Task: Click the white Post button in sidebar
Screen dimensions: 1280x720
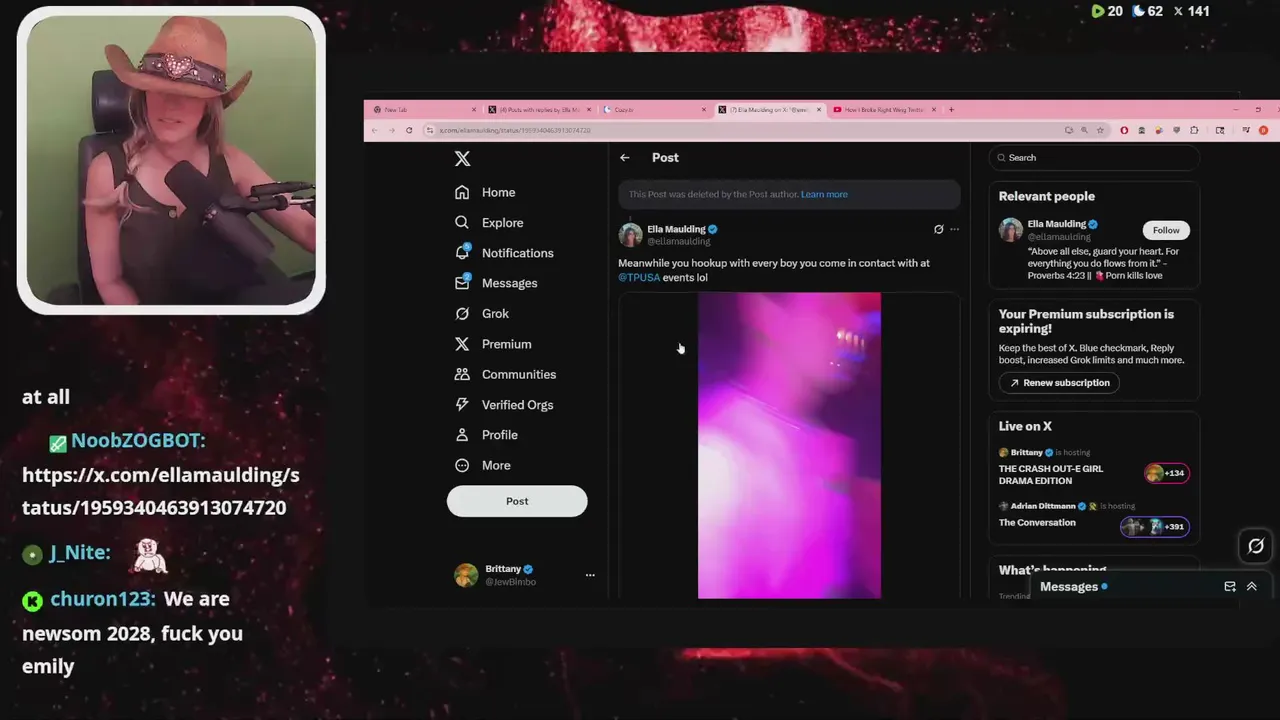Action: pyautogui.click(x=517, y=501)
